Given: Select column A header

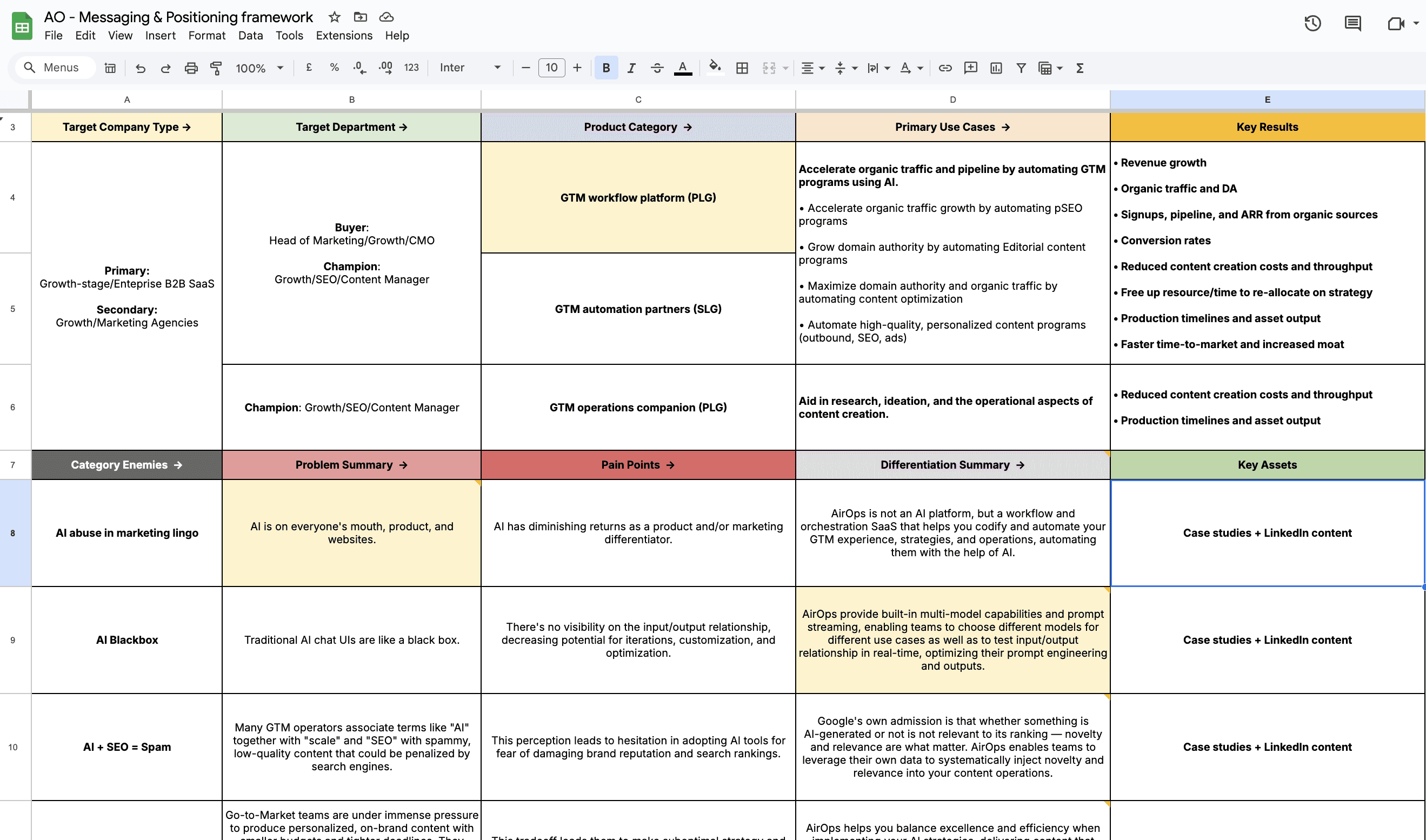Looking at the screenshot, I should tap(126, 99).
